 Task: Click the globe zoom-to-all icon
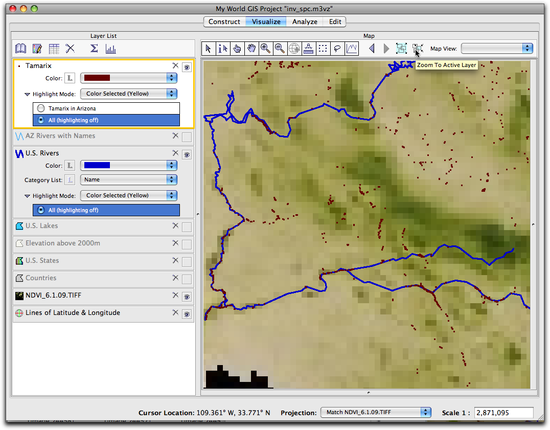pos(294,48)
